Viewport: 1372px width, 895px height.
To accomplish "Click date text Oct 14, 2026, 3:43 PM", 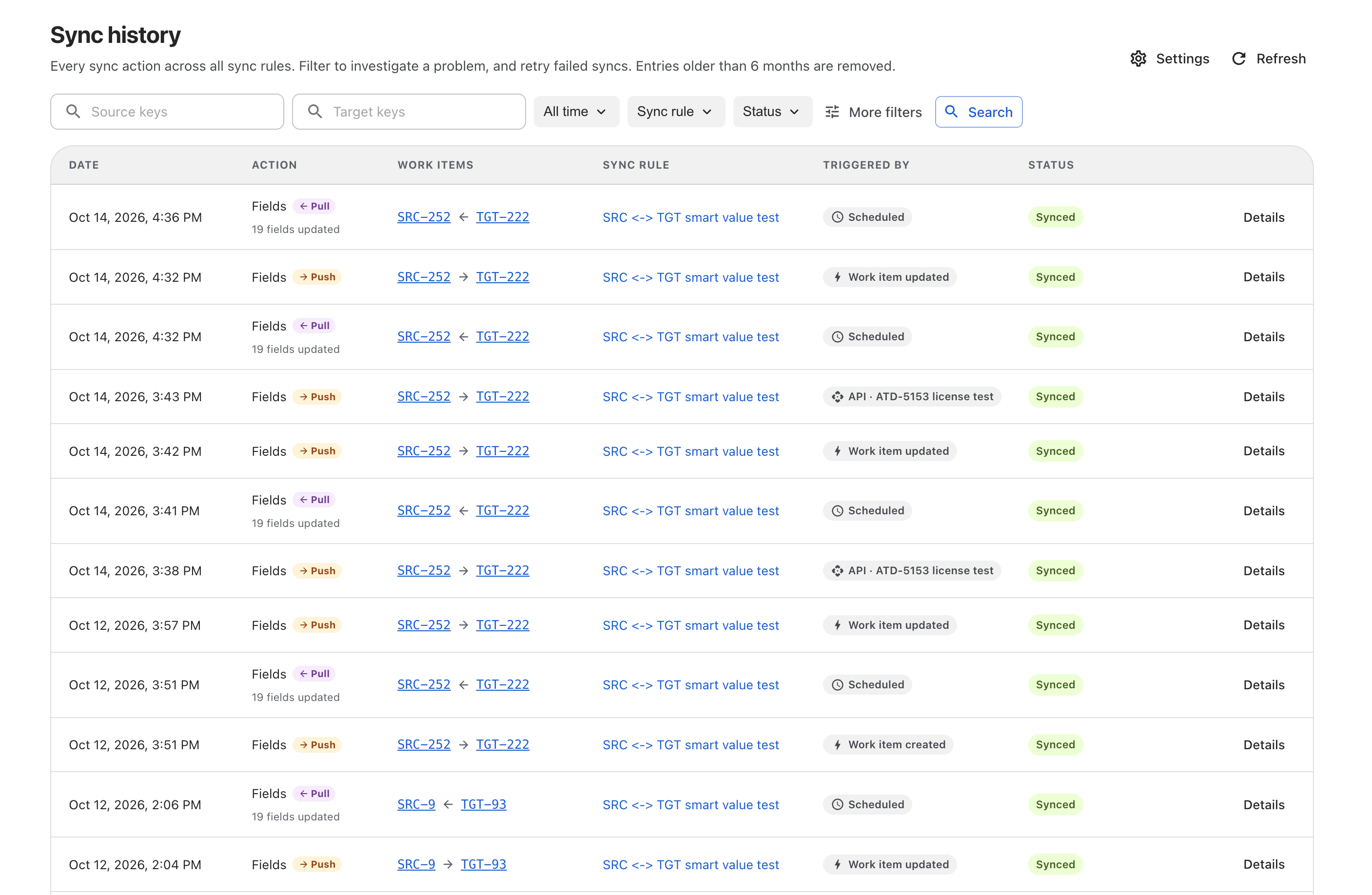I will pos(135,396).
